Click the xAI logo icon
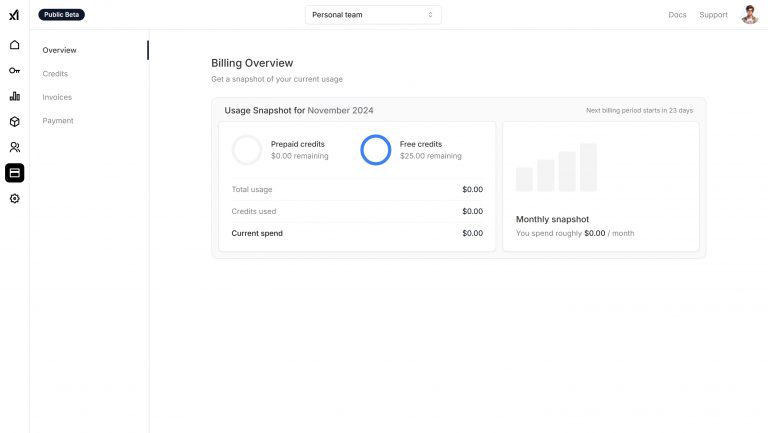768x433 pixels. click(14, 15)
